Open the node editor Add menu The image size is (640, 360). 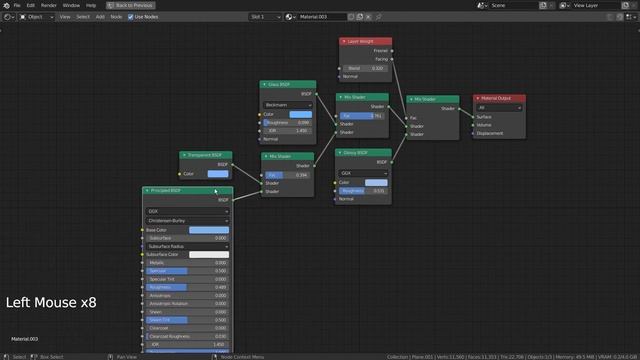pyautogui.click(x=100, y=17)
